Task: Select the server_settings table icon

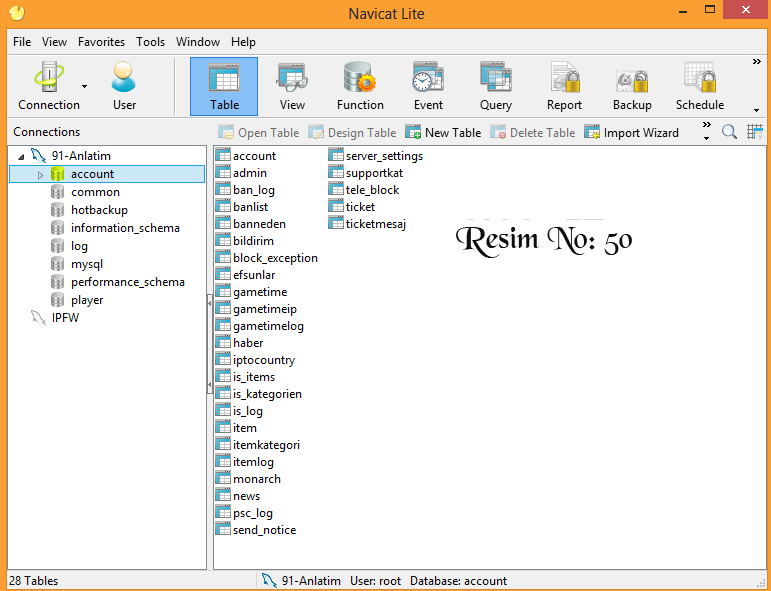Action: tap(336, 155)
